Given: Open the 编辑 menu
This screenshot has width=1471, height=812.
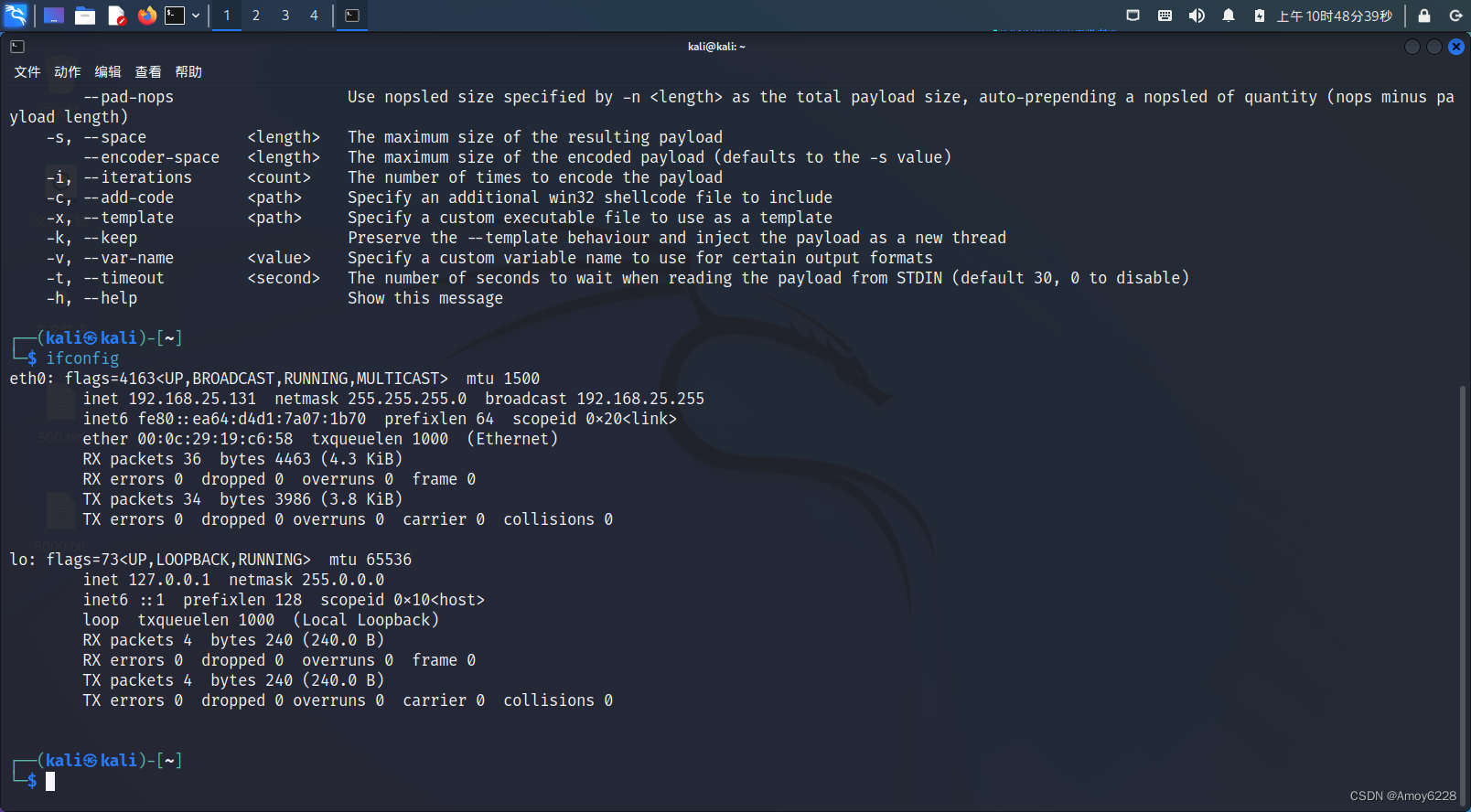Looking at the screenshot, I should click(x=108, y=71).
